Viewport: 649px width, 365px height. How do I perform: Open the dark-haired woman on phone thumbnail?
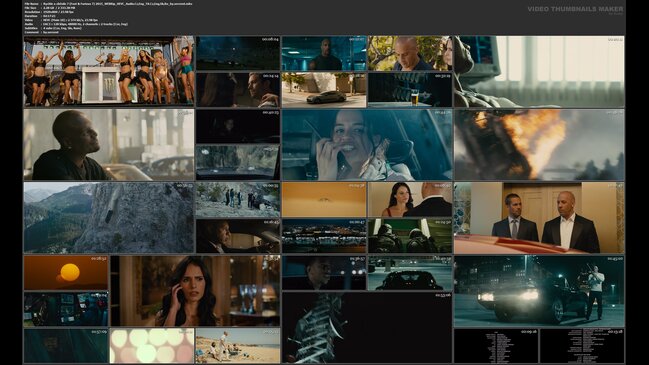point(195,291)
